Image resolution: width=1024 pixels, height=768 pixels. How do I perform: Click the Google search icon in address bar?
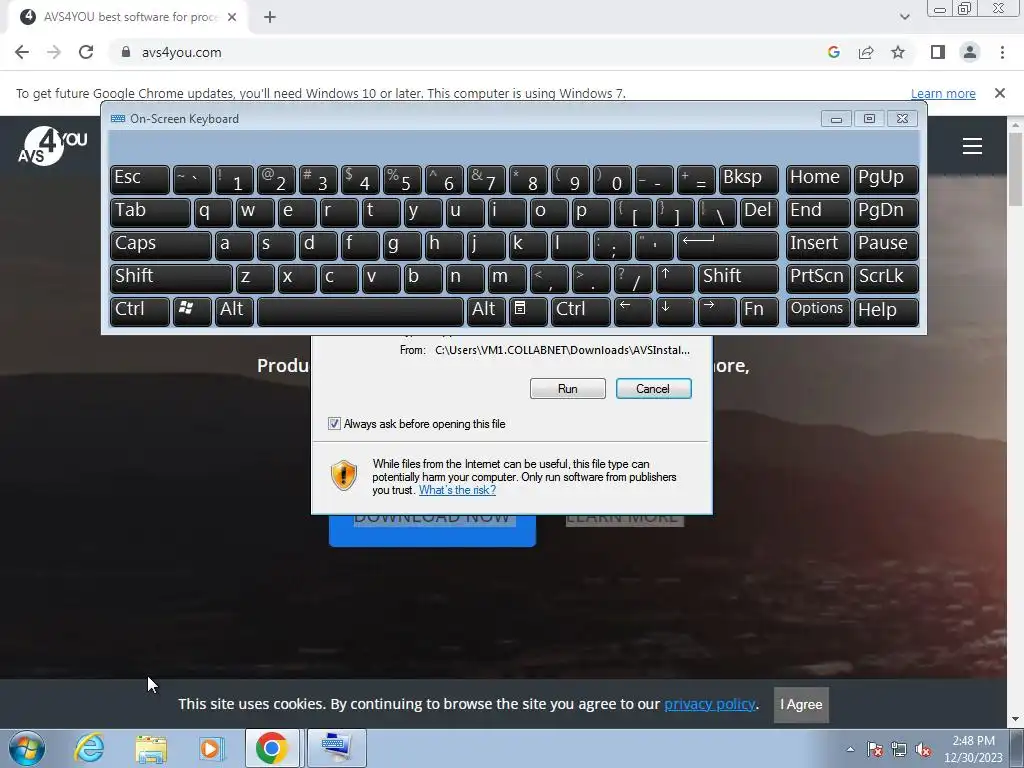click(x=833, y=52)
